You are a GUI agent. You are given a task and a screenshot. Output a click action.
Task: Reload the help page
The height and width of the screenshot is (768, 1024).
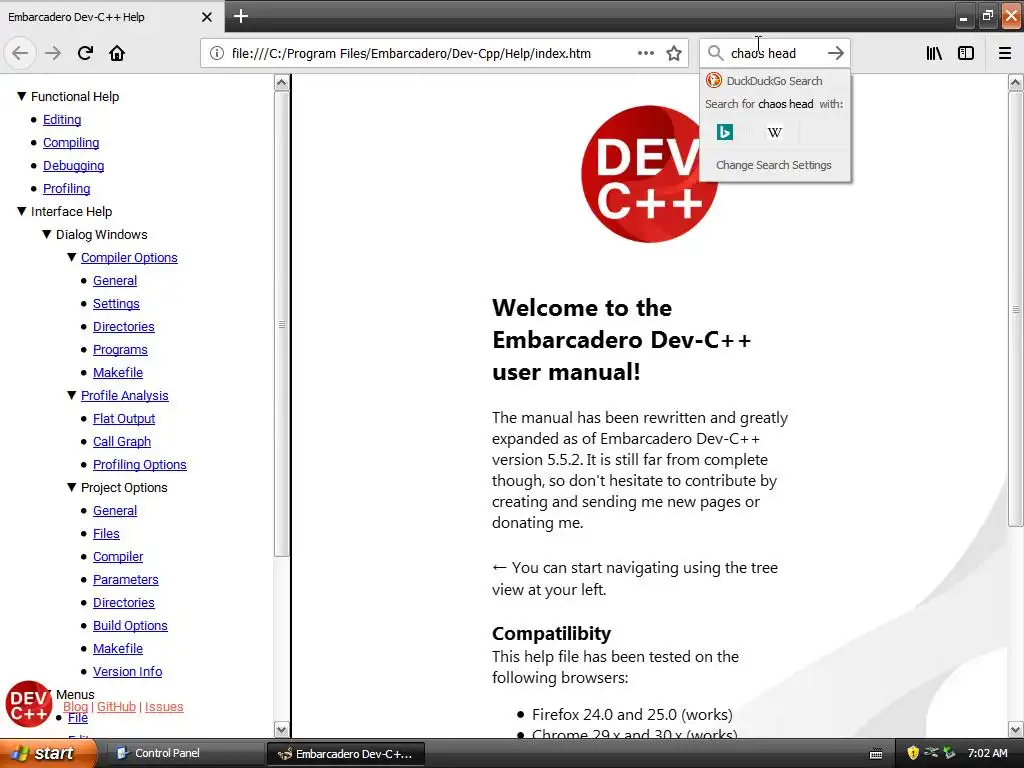[x=85, y=53]
